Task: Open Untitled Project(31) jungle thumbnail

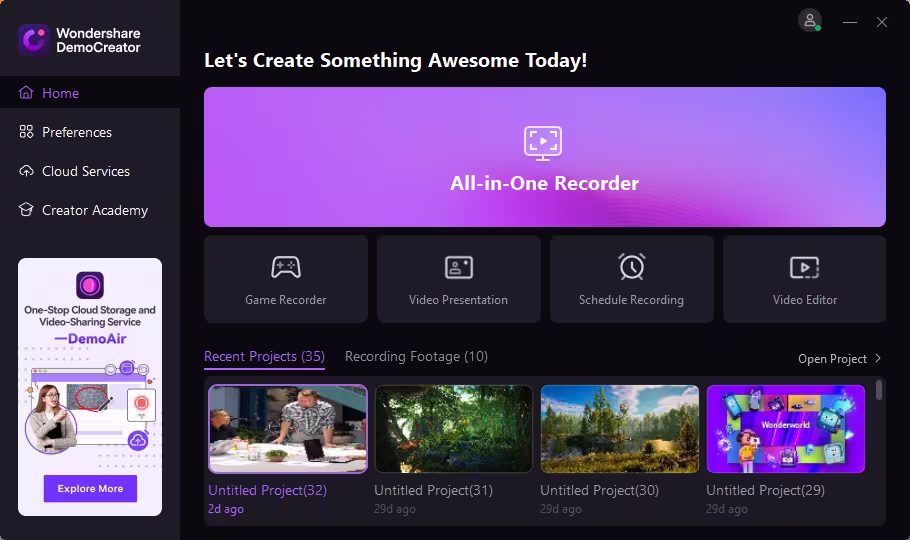Action: [454, 429]
